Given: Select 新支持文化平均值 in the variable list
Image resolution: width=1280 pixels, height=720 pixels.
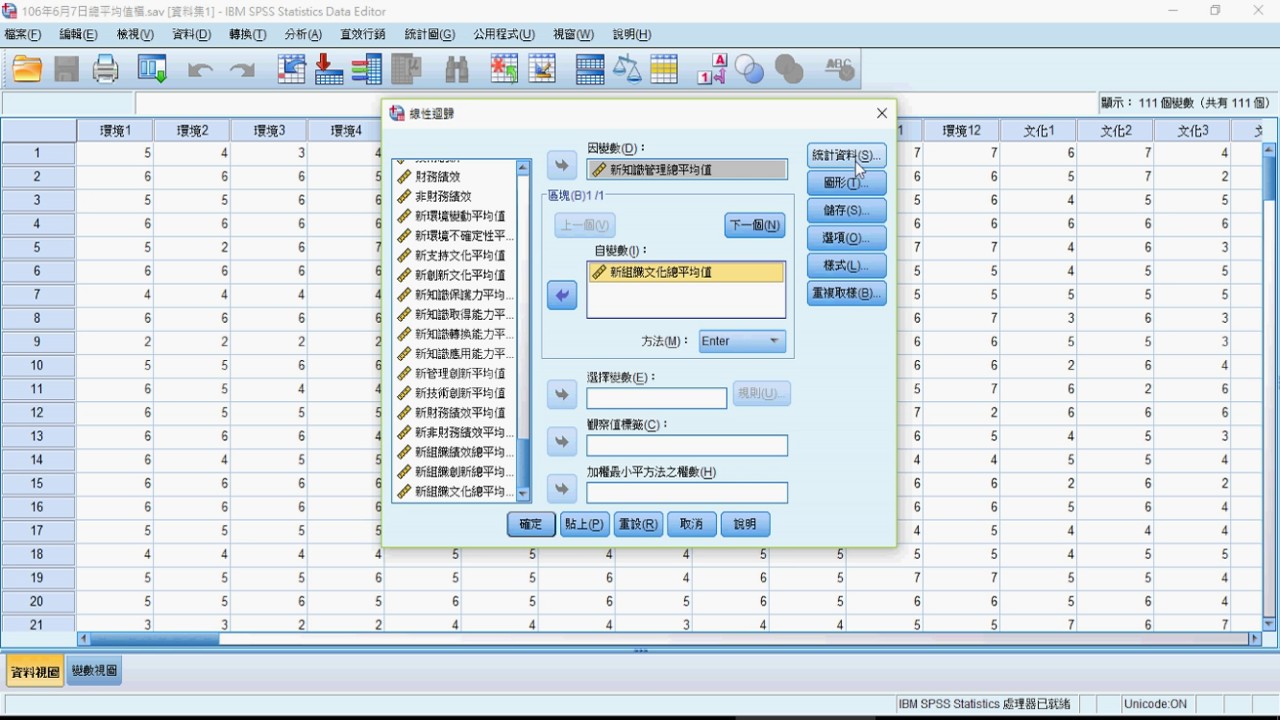Looking at the screenshot, I should point(456,255).
